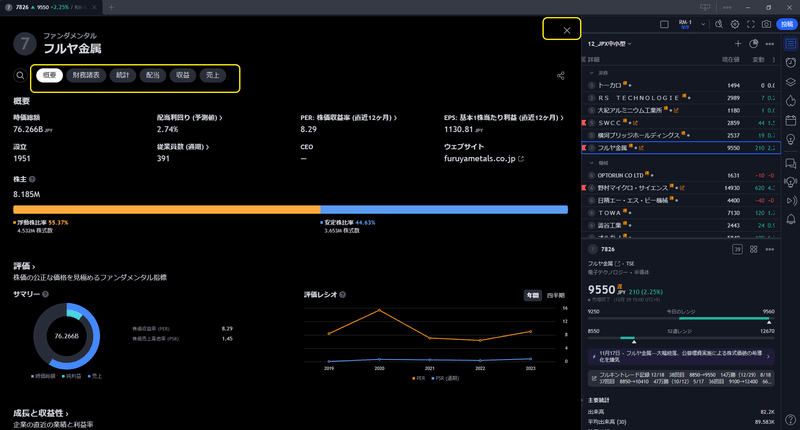800x430 pixels.
Task: Switch to the 売上 tab
Action: 213,75
